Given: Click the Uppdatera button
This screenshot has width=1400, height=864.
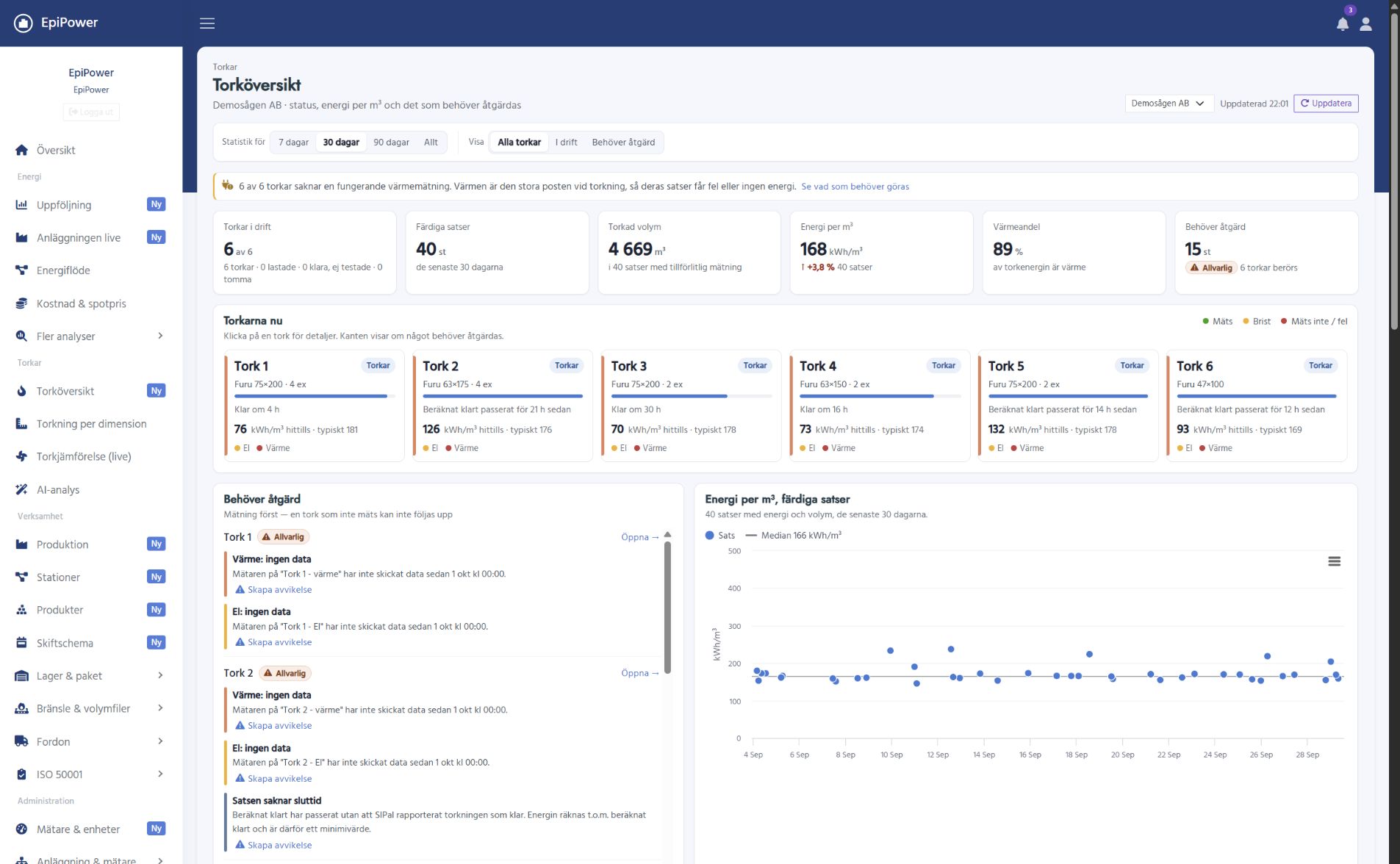Looking at the screenshot, I should (1326, 104).
